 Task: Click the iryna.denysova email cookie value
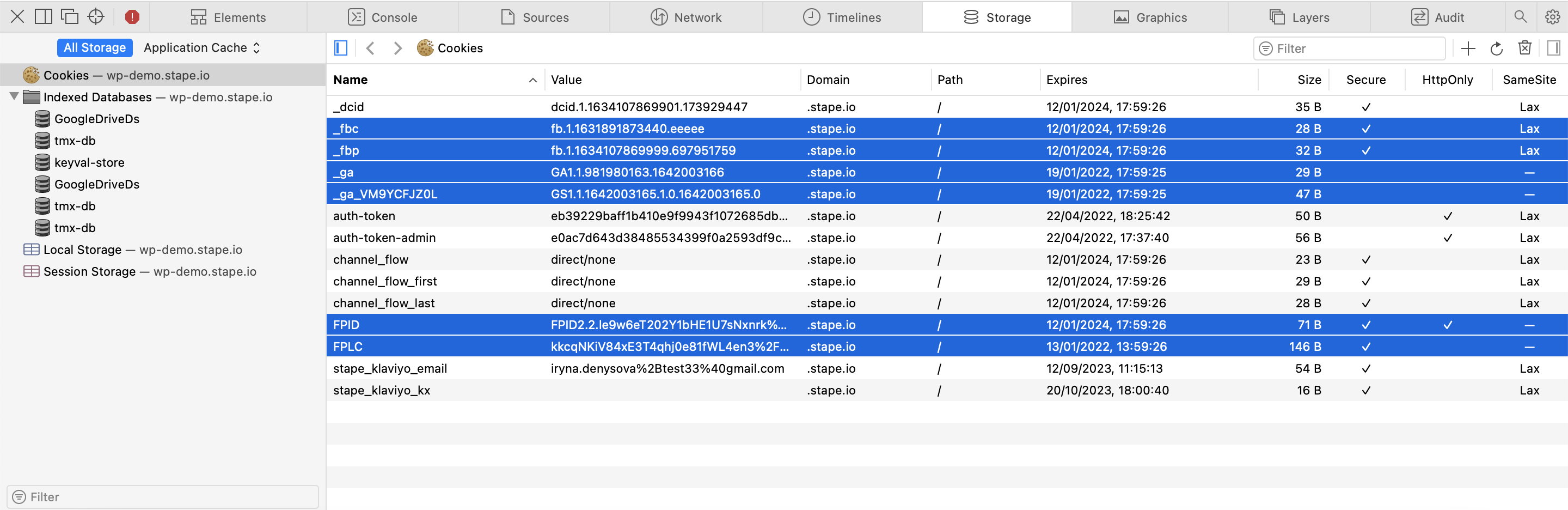click(667, 368)
